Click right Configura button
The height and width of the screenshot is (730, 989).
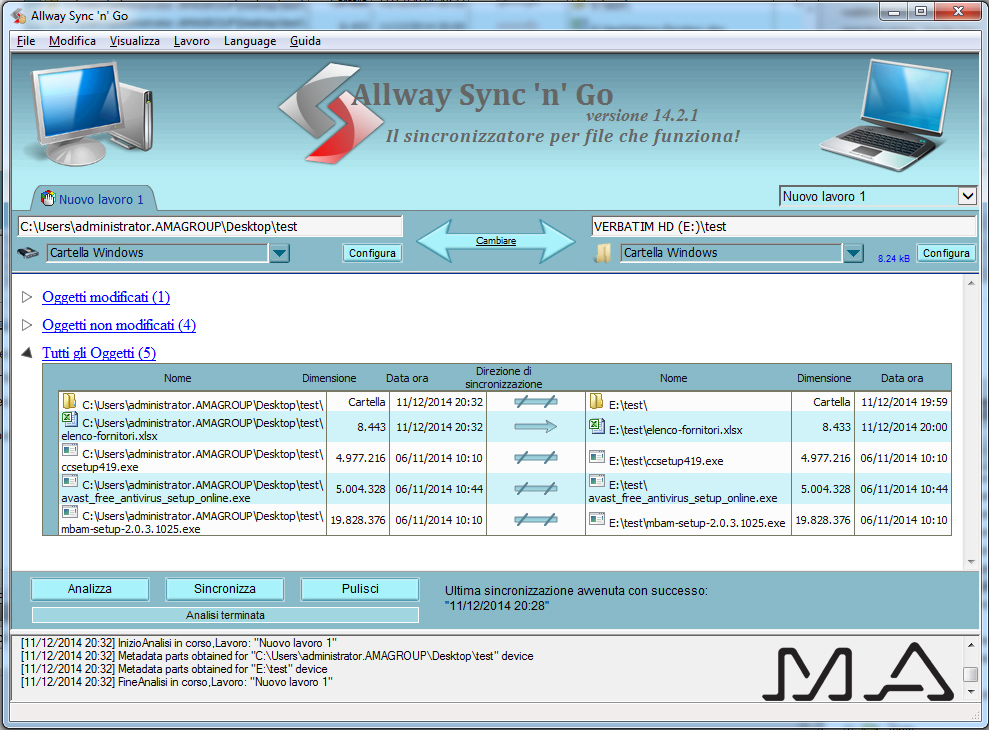[x=946, y=253]
